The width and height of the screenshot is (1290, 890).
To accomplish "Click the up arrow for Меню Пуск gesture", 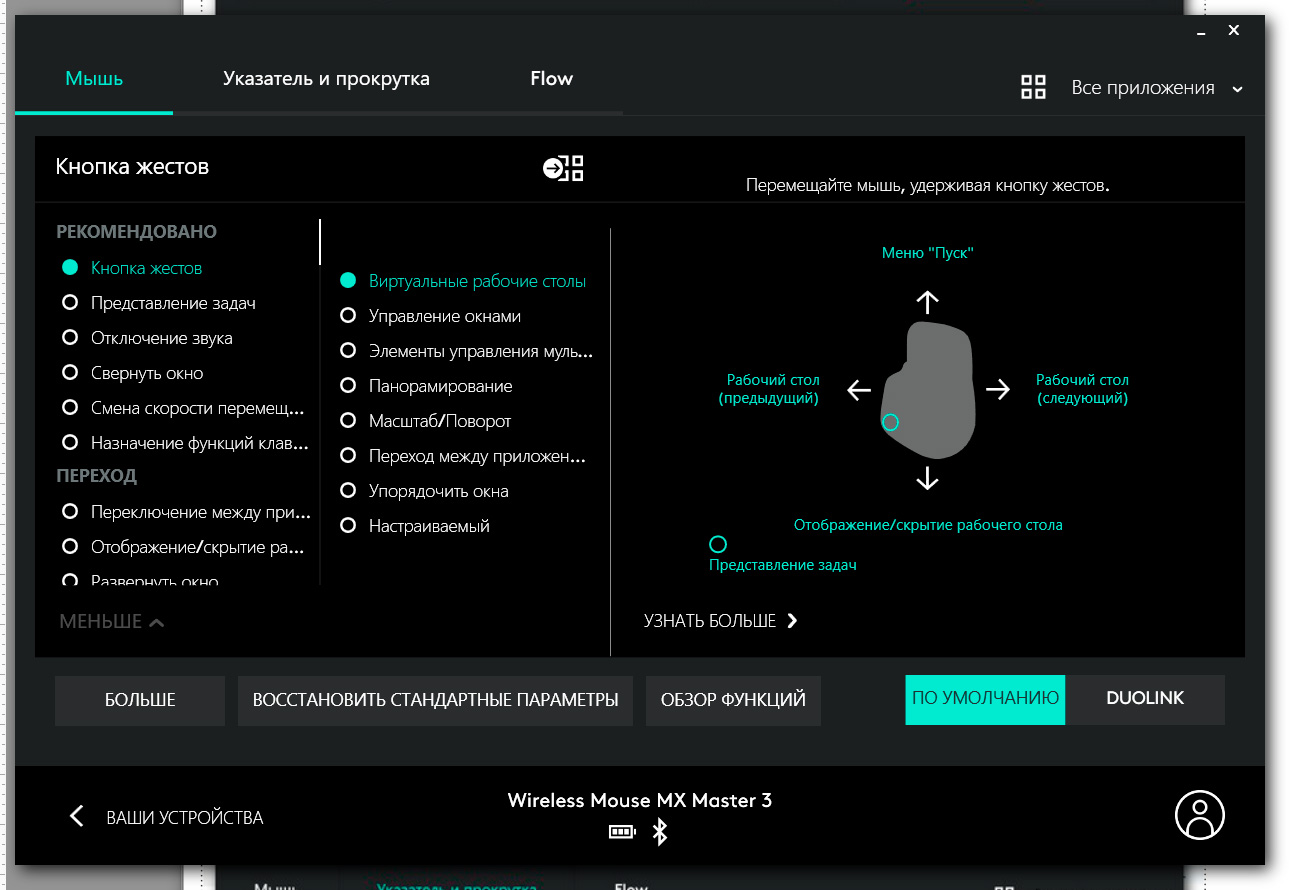I will [928, 302].
